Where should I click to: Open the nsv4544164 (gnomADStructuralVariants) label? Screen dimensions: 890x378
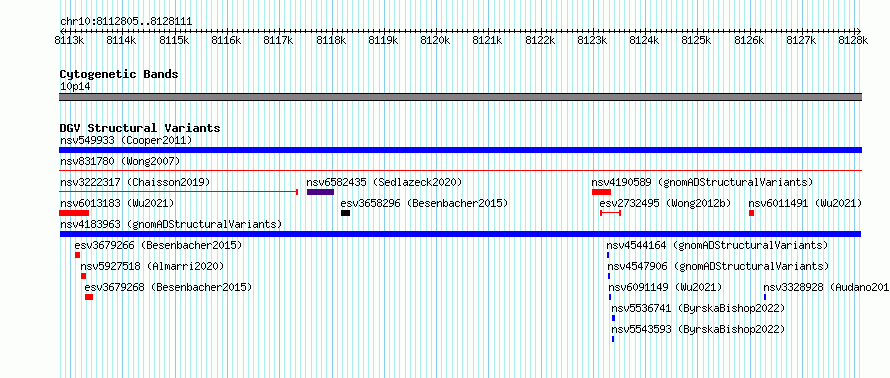717,245
